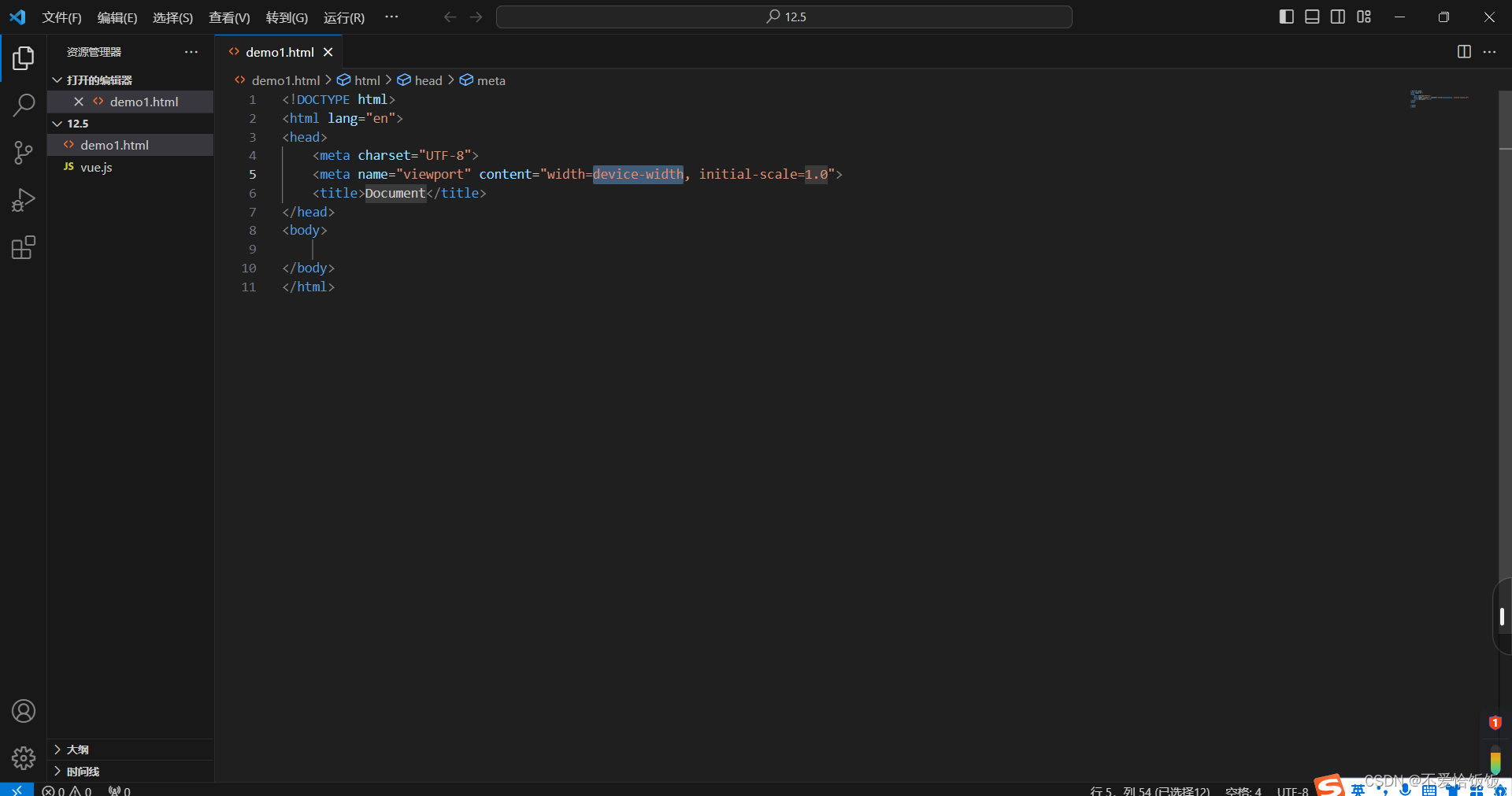Image resolution: width=1512 pixels, height=796 pixels.
Task: Open the 选择(S) menu
Action: (x=172, y=17)
